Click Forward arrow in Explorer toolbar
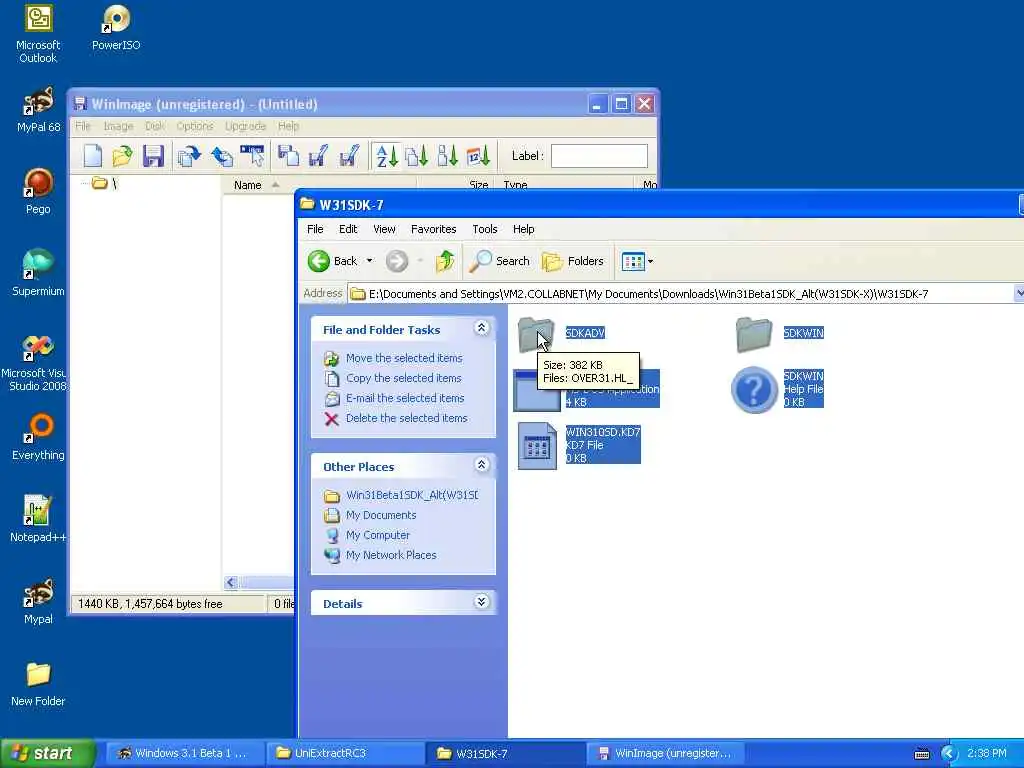1024x768 pixels. click(396, 261)
